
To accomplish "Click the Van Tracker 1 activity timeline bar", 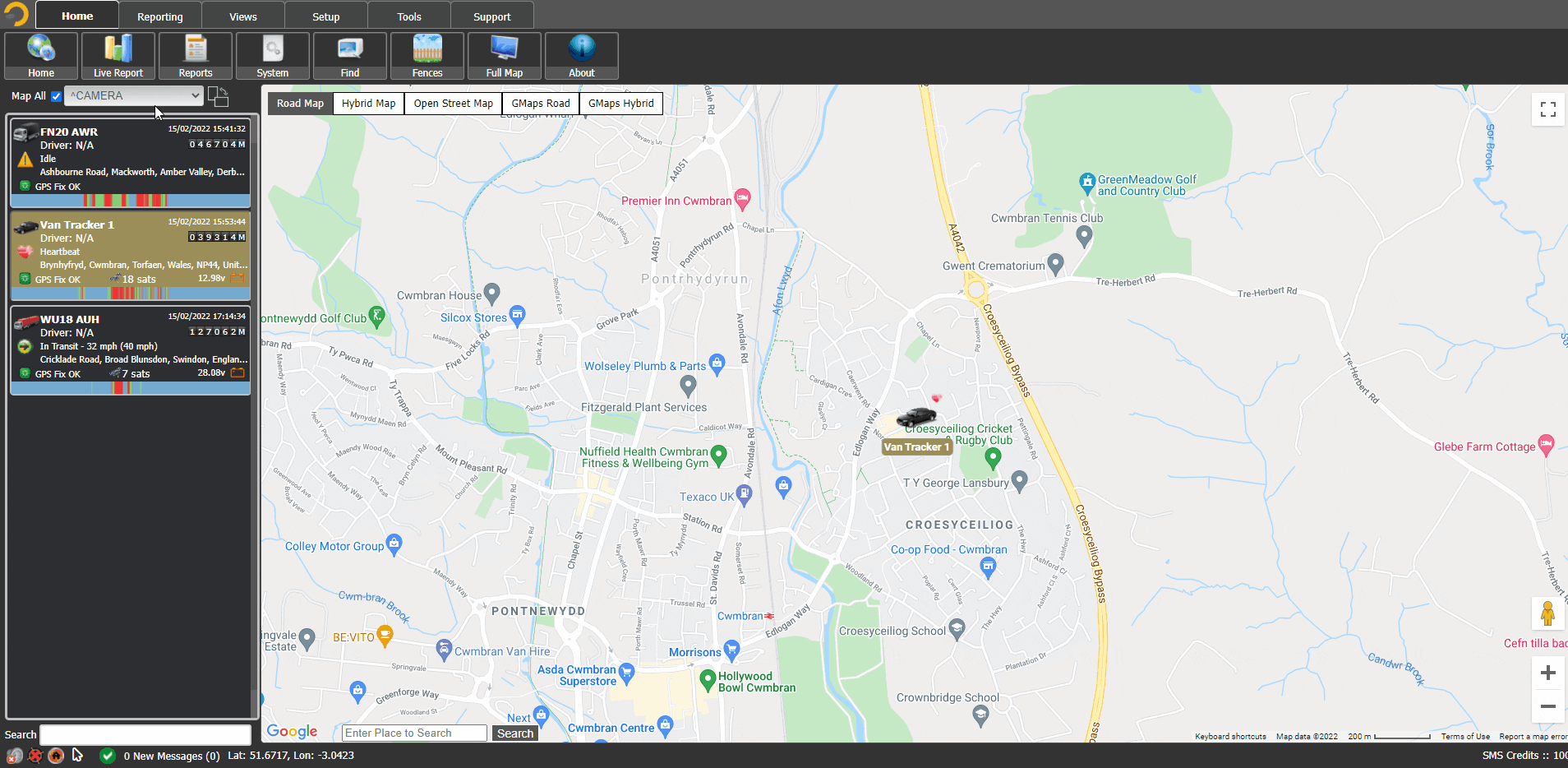I will tap(131, 294).
